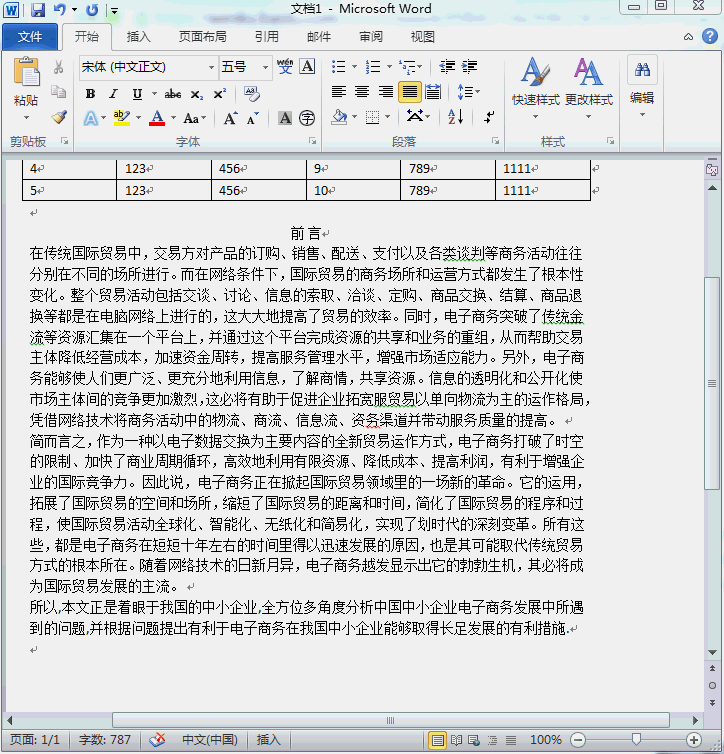Click the Copy icon

coord(59,91)
